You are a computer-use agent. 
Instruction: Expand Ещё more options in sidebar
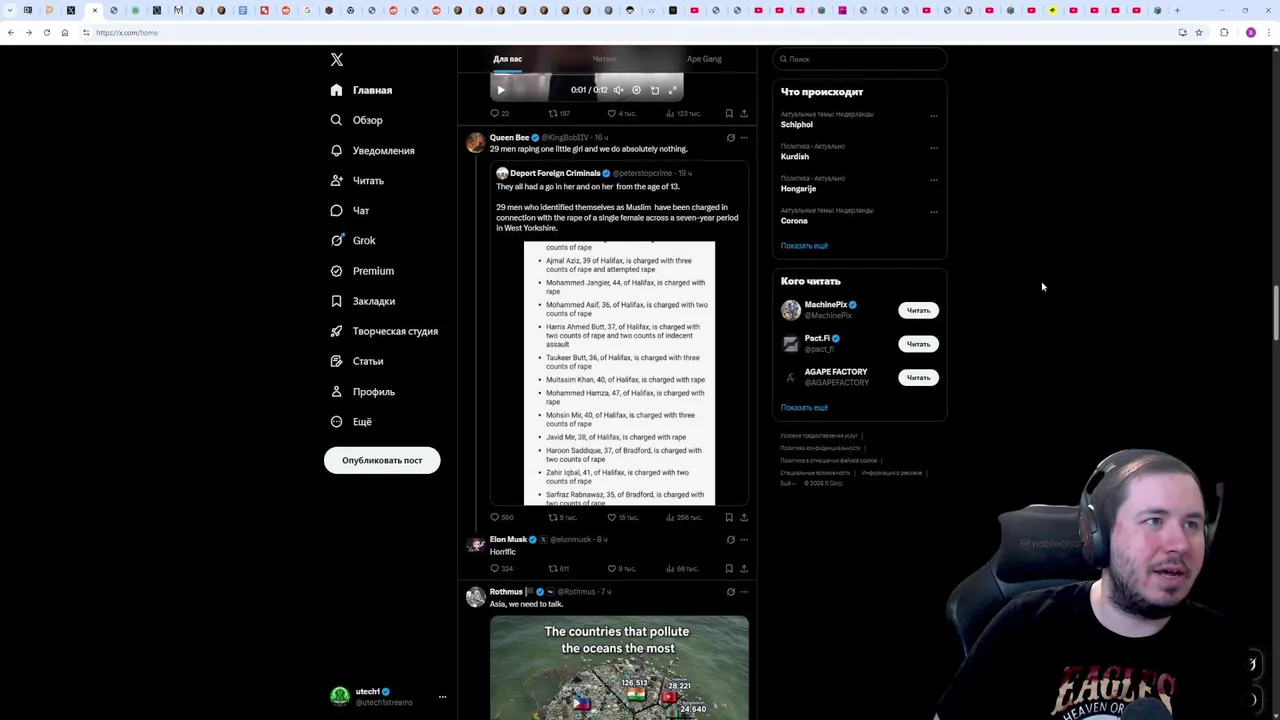click(x=351, y=421)
